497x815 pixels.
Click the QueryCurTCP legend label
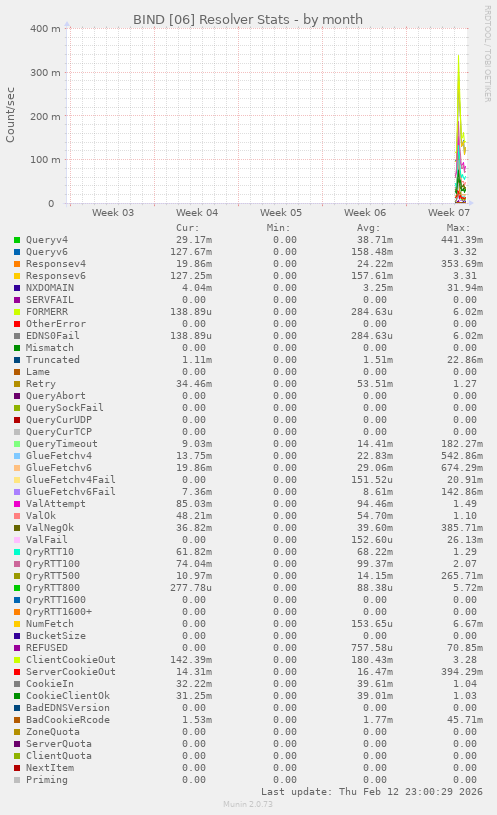pyautogui.click(x=59, y=431)
